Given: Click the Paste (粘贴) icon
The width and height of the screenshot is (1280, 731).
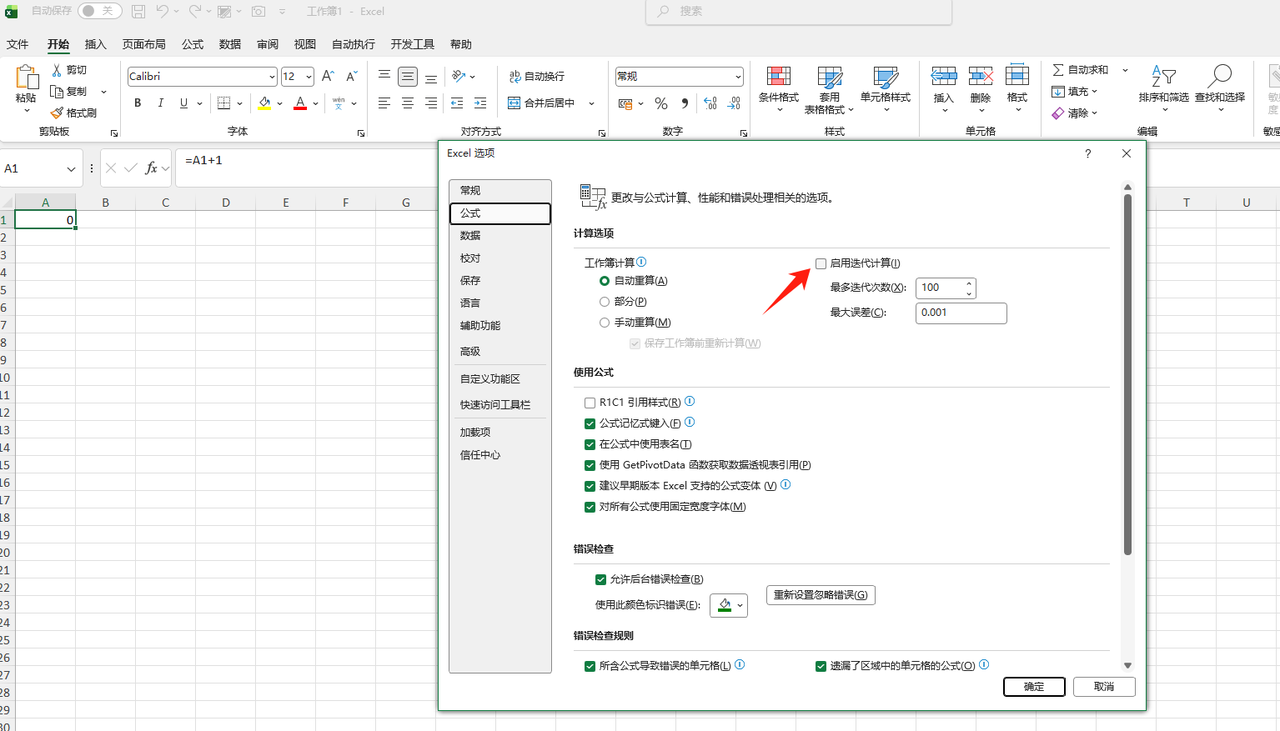Looking at the screenshot, I should [26, 78].
